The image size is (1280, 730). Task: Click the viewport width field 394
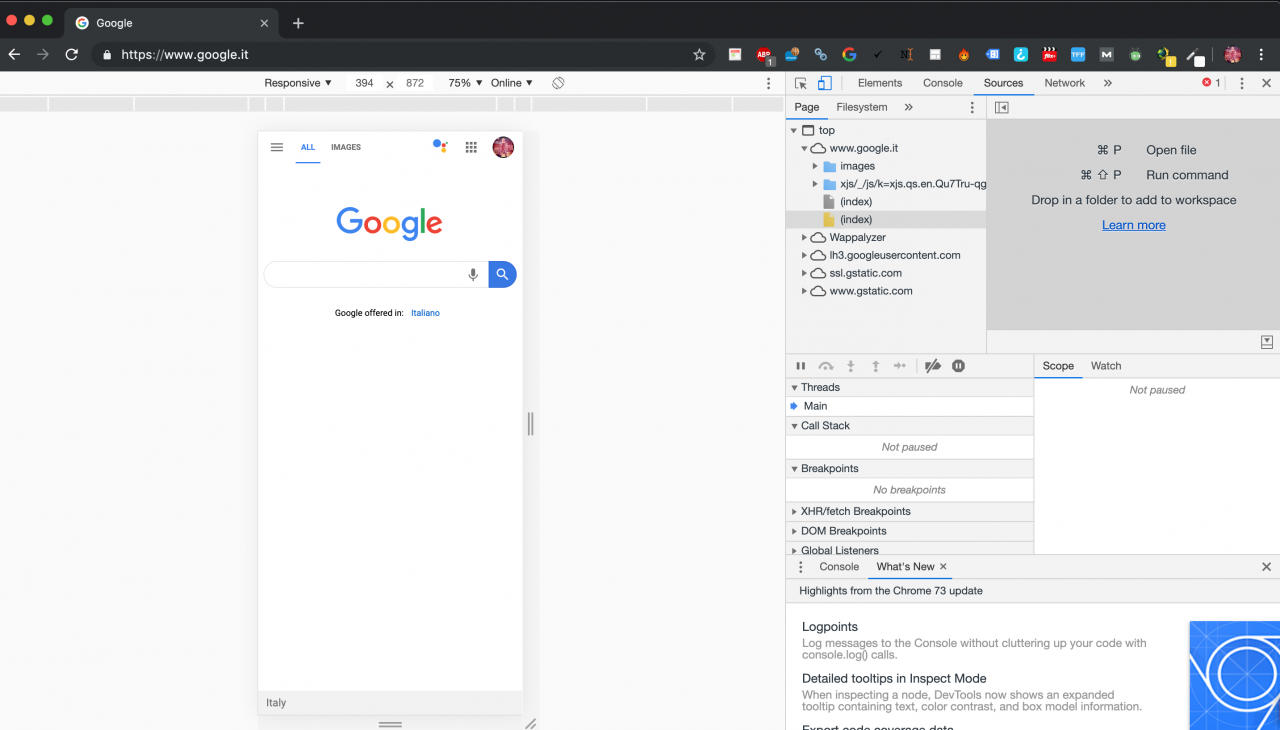364,83
